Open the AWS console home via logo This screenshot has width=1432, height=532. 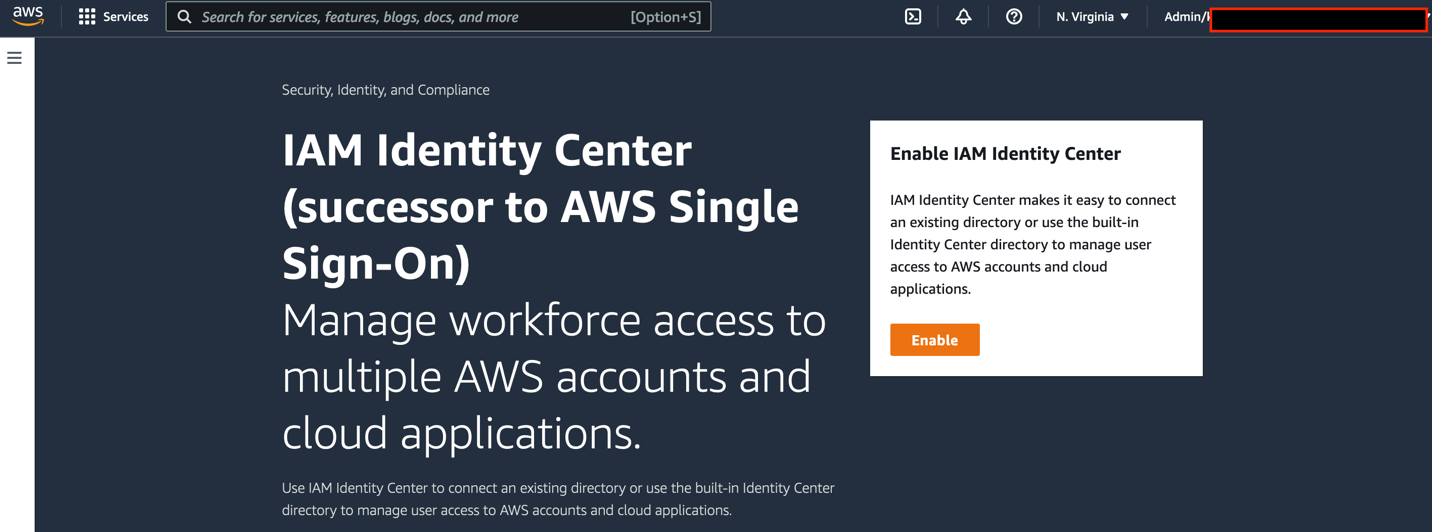[28, 16]
